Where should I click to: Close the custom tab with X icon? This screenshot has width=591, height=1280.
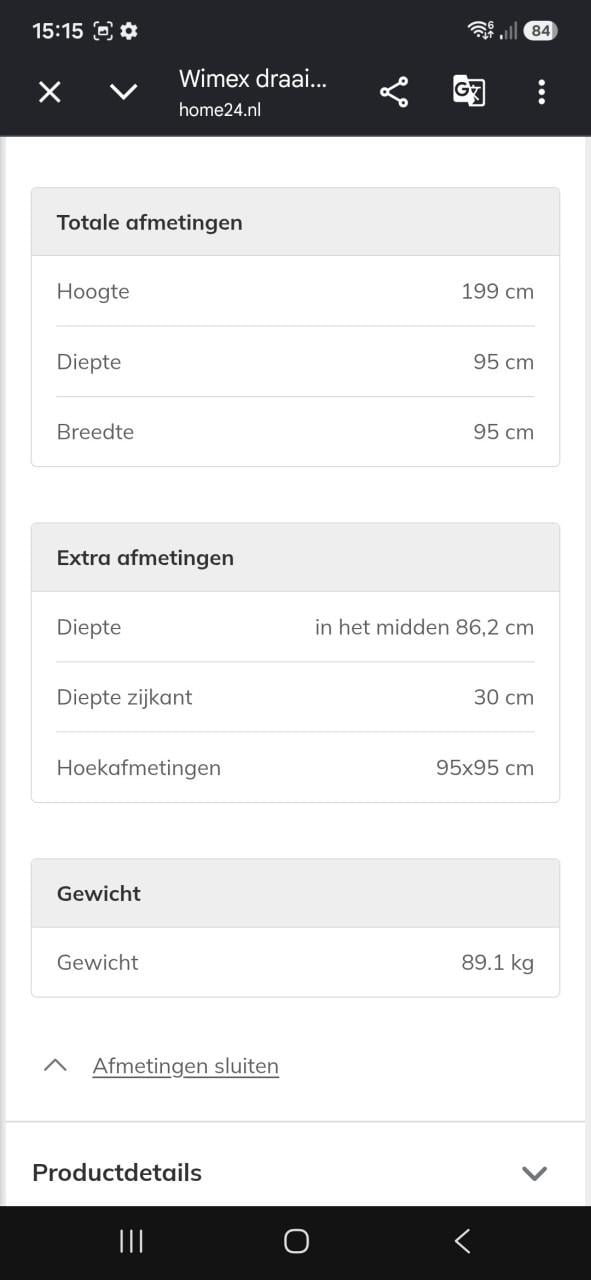coord(49,92)
